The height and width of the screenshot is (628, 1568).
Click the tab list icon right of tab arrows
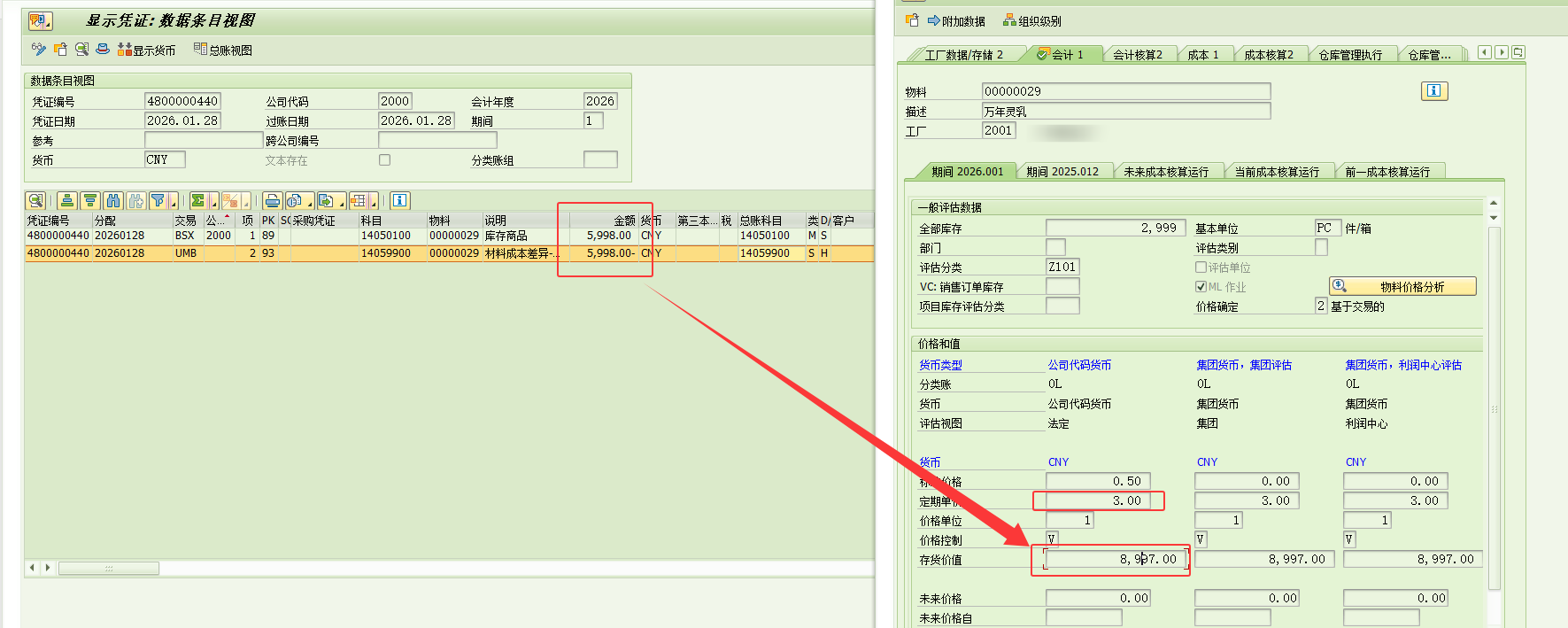1518,53
